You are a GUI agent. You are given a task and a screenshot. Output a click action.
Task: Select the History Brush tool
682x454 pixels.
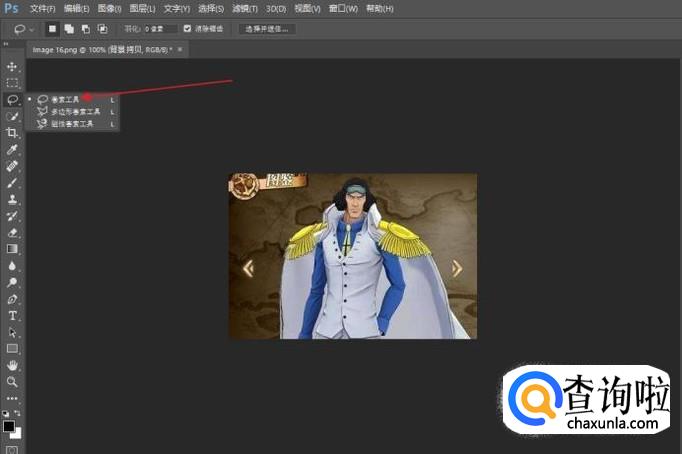[12, 216]
